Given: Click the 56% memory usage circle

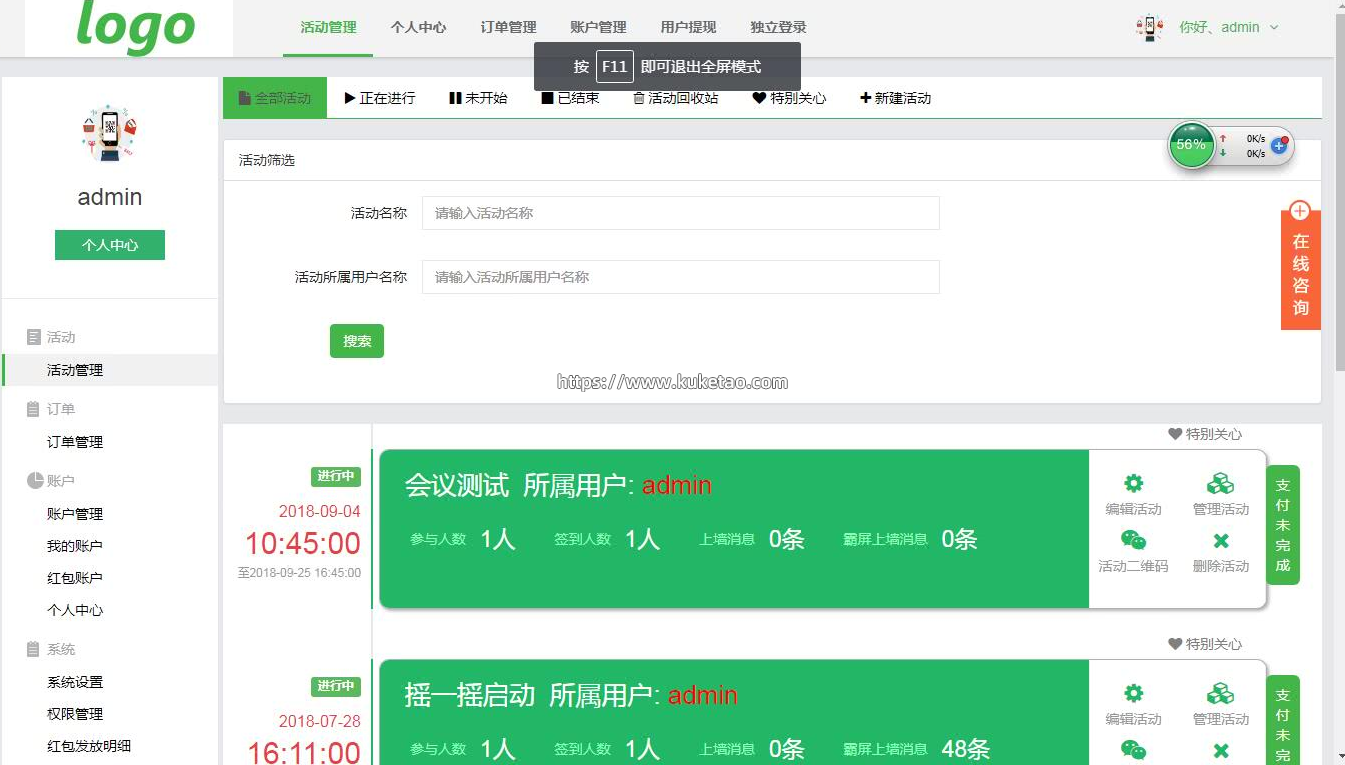Looking at the screenshot, I should tap(1191, 145).
